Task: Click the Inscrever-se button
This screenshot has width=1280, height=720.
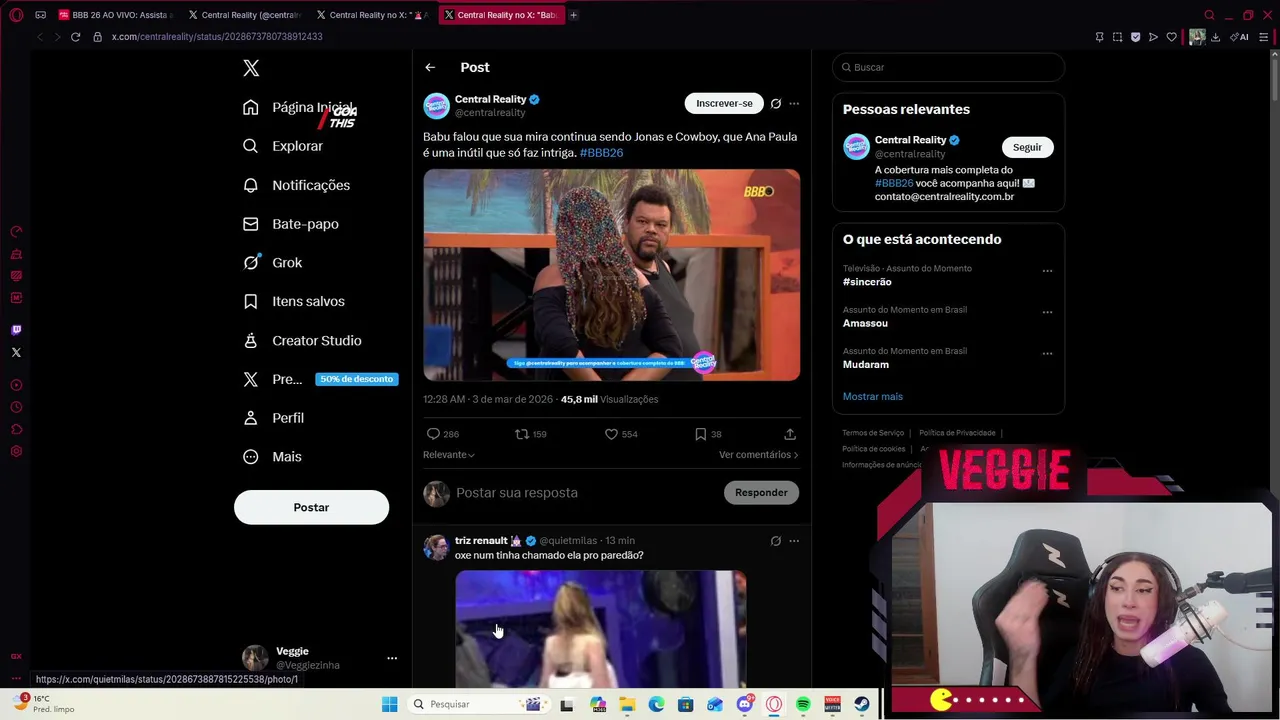Action: [724, 103]
